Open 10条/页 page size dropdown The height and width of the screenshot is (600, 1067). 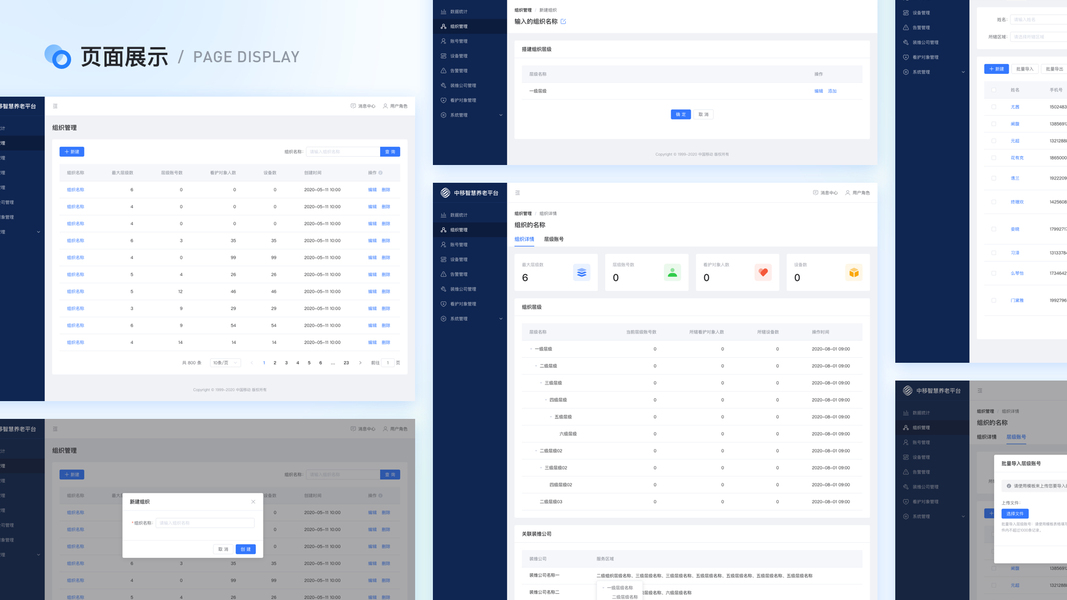pos(225,363)
